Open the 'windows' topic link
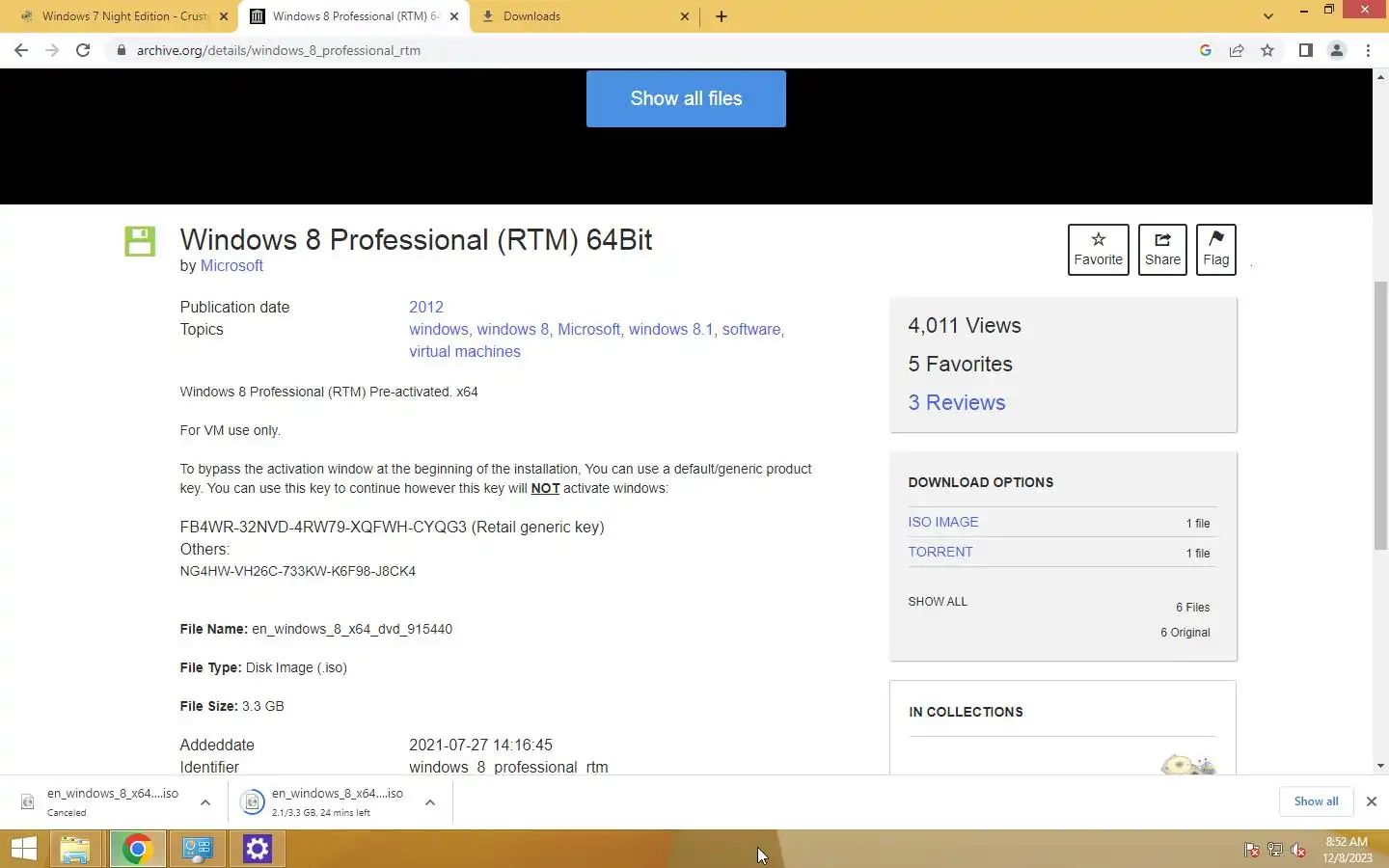Screen dimensions: 1389x868 tap(438, 330)
